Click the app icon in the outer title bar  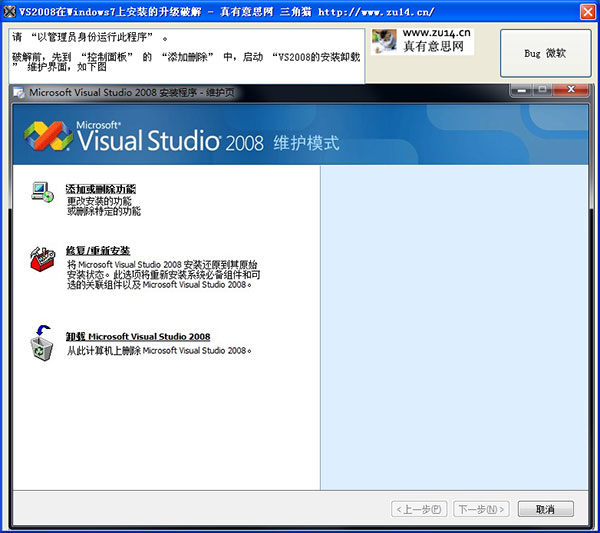[x=10, y=11]
